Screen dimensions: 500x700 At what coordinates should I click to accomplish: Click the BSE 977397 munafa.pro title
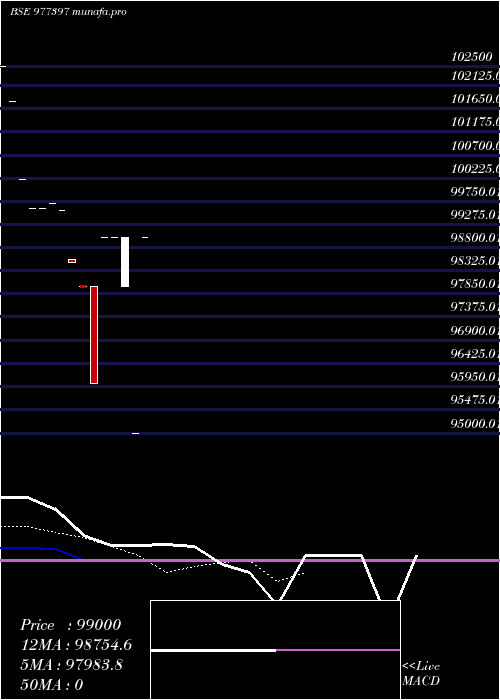pyautogui.click(x=68, y=12)
